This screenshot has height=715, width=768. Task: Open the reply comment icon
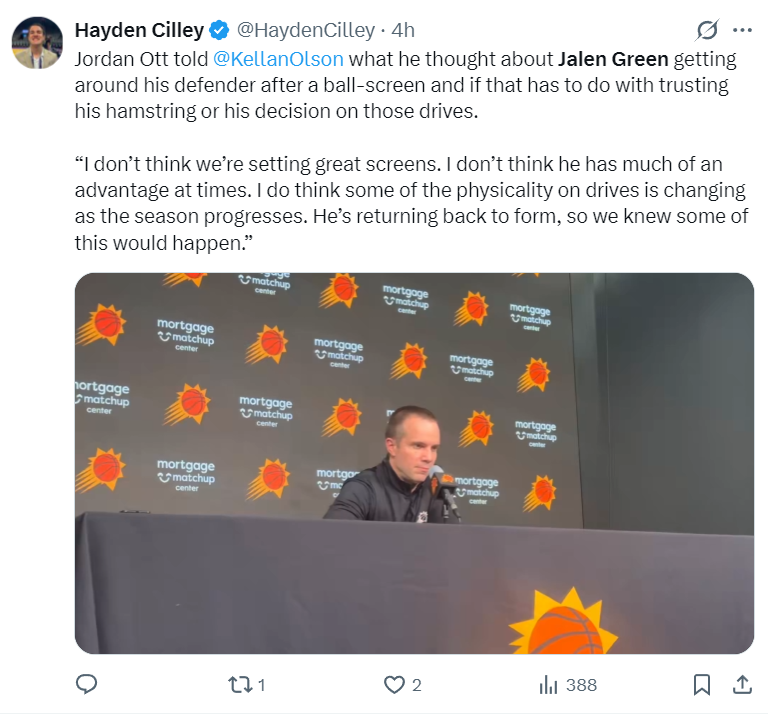87,684
